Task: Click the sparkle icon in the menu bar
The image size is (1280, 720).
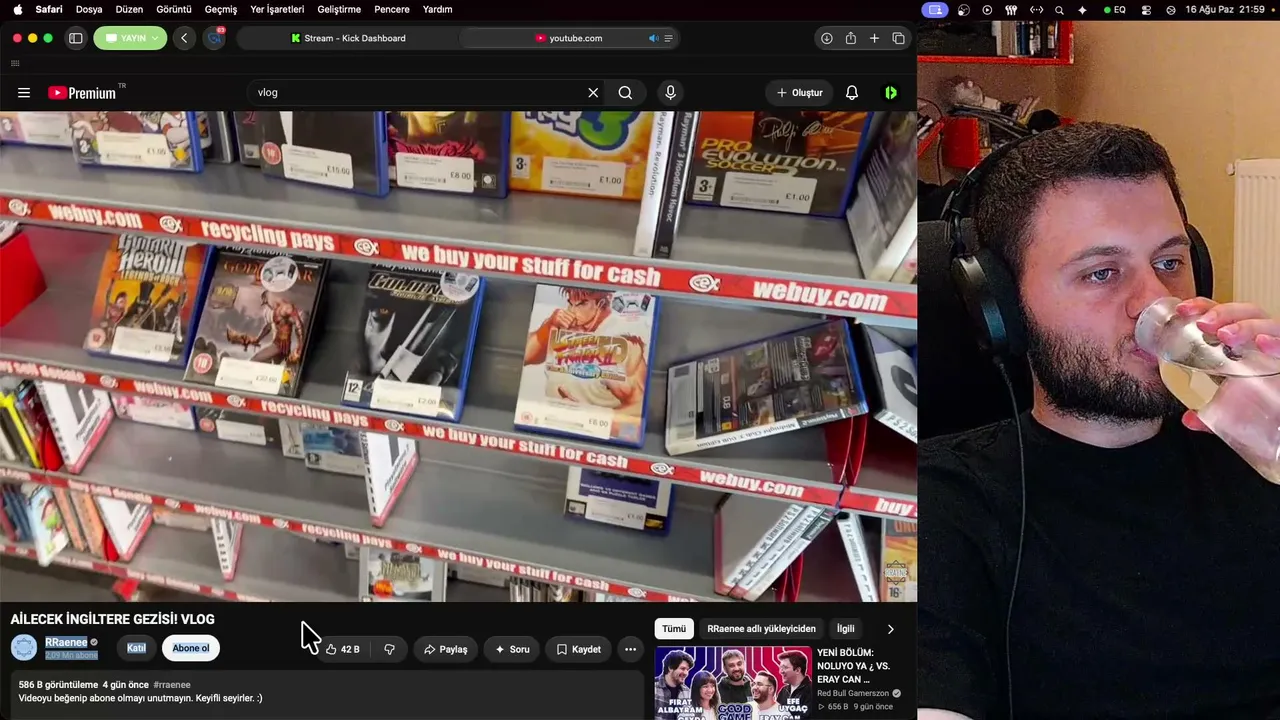Action: (x=1082, y=9)
